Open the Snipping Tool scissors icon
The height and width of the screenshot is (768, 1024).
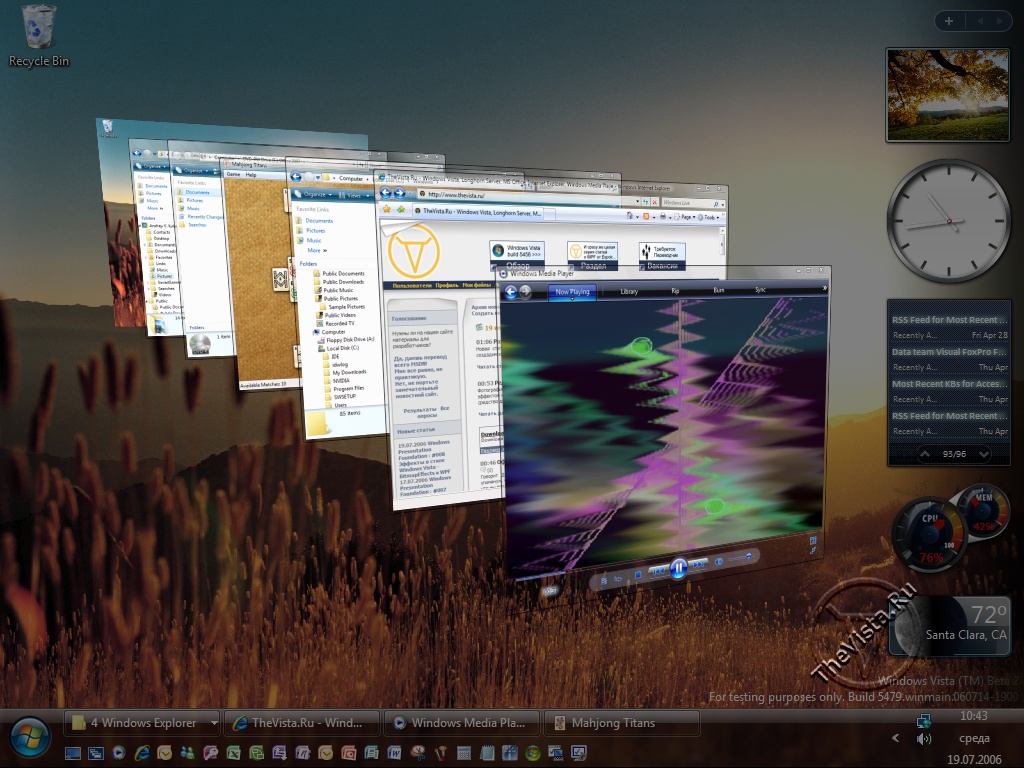(x=417, y=753)
